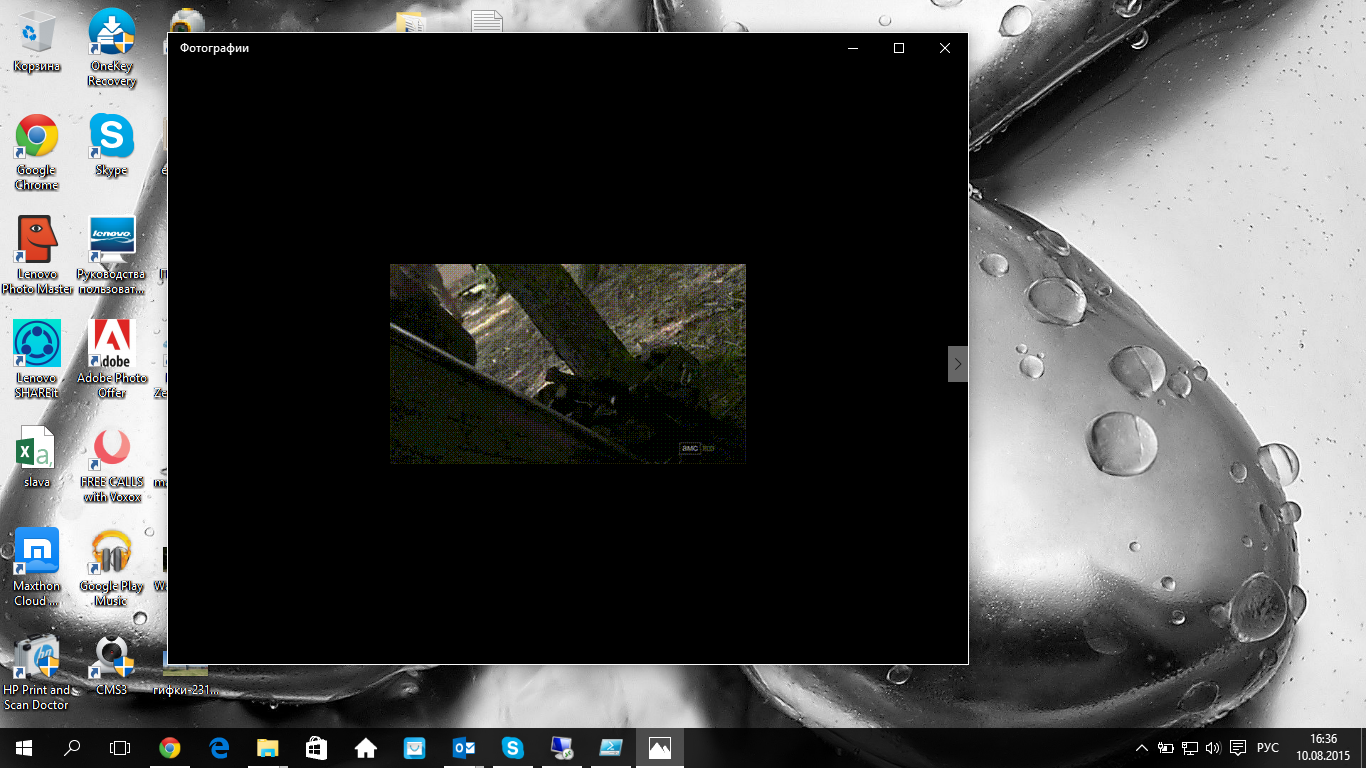
Task: Click the house icon on the taskbar
Action: [366, 748]
